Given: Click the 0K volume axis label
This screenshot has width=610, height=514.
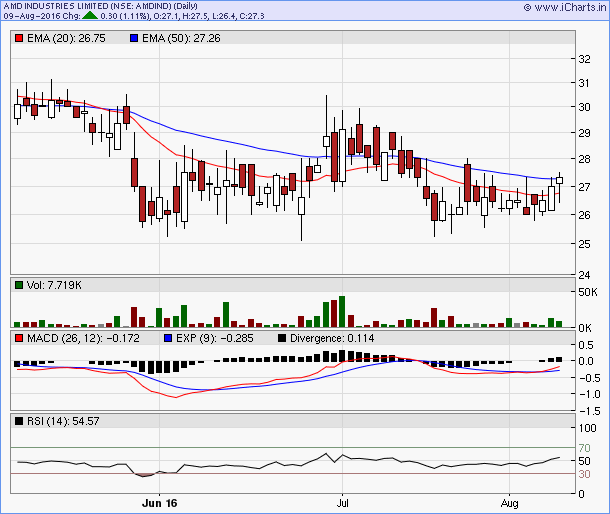Looking at the screenshot, I should coord(585,328).
